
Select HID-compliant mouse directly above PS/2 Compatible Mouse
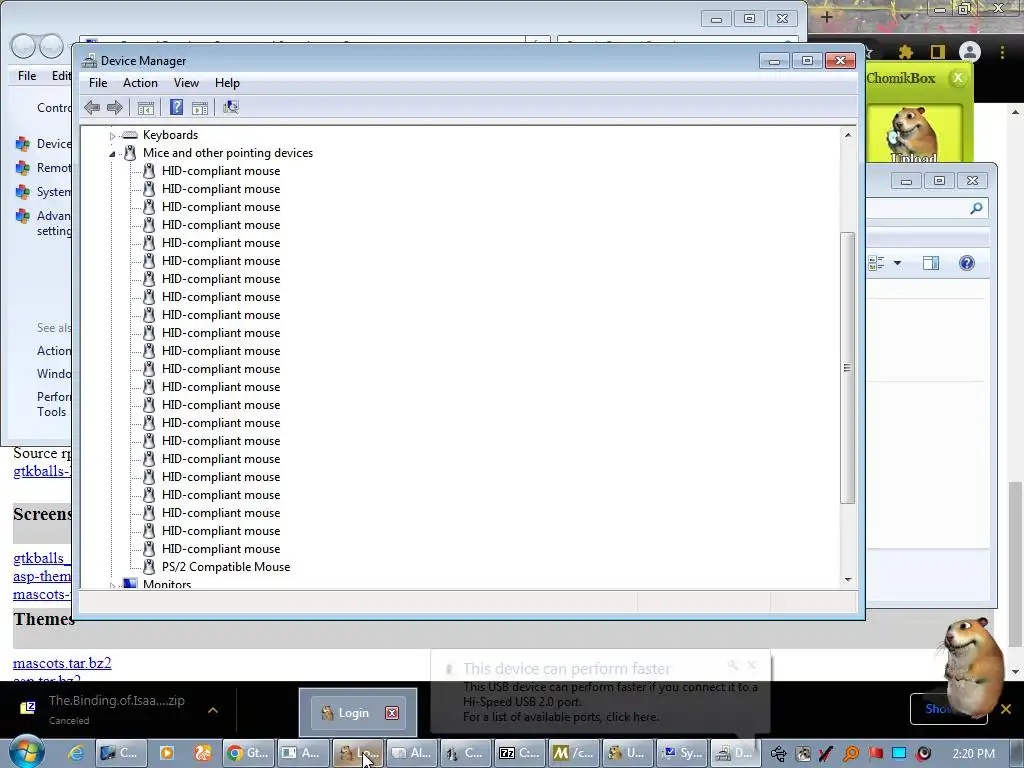tap(221, 549)
